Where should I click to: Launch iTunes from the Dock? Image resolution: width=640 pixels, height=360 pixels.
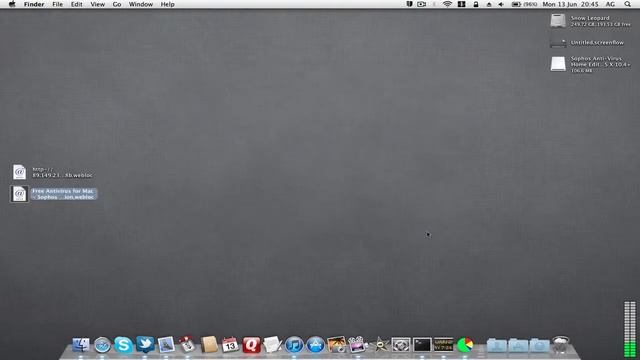pos(294,345)
